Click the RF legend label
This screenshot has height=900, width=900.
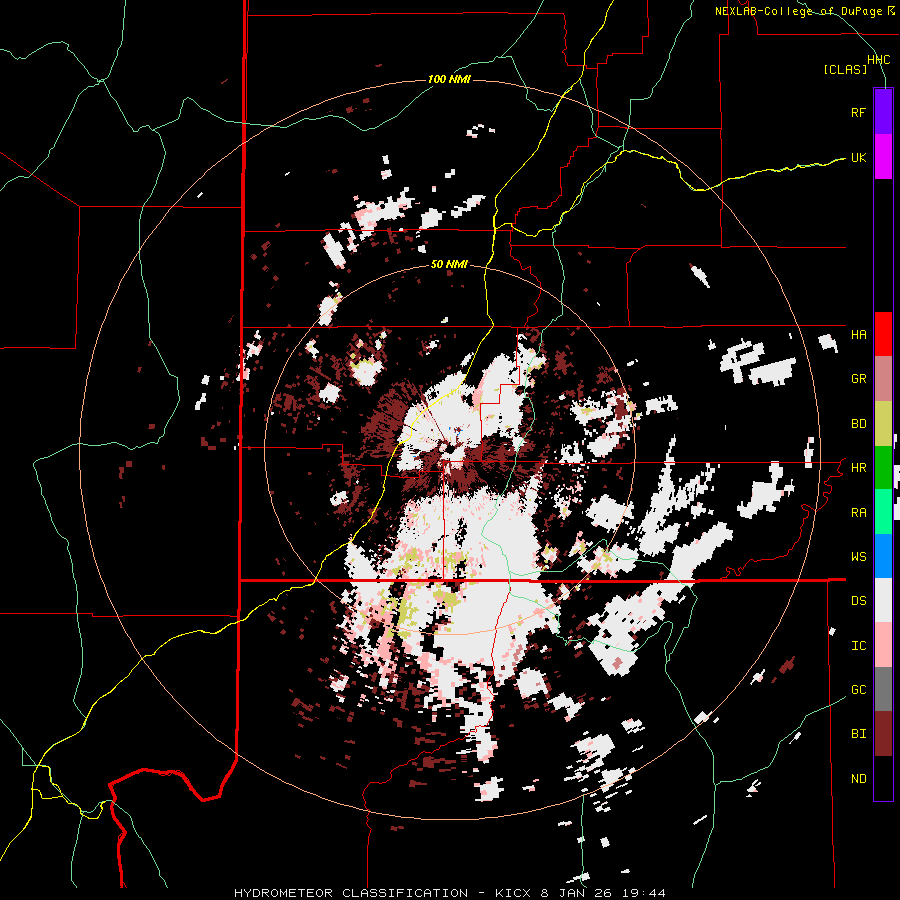point(858,112)
